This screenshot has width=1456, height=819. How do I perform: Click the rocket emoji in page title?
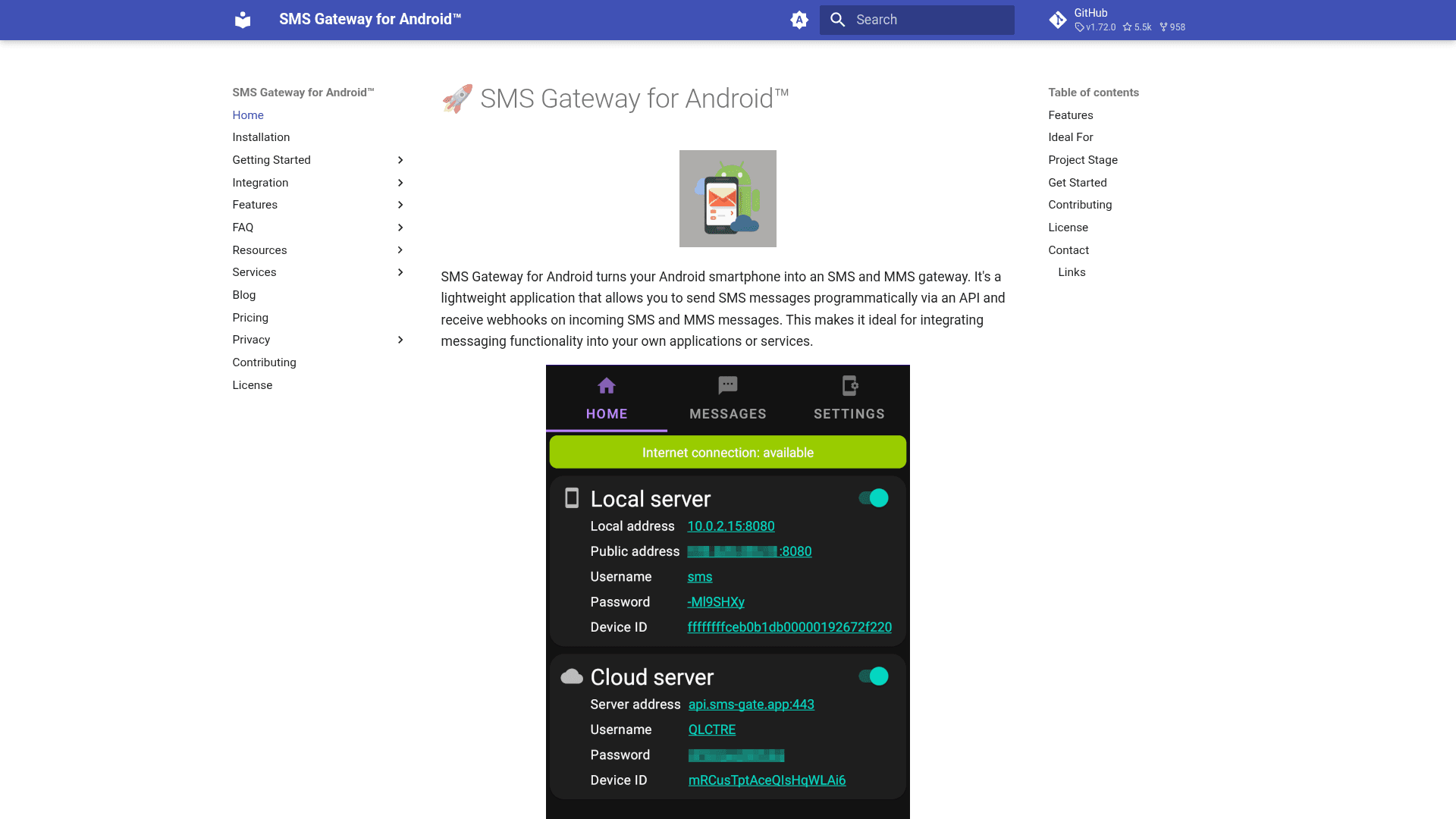pyautogui.click(x=457, y=99)
